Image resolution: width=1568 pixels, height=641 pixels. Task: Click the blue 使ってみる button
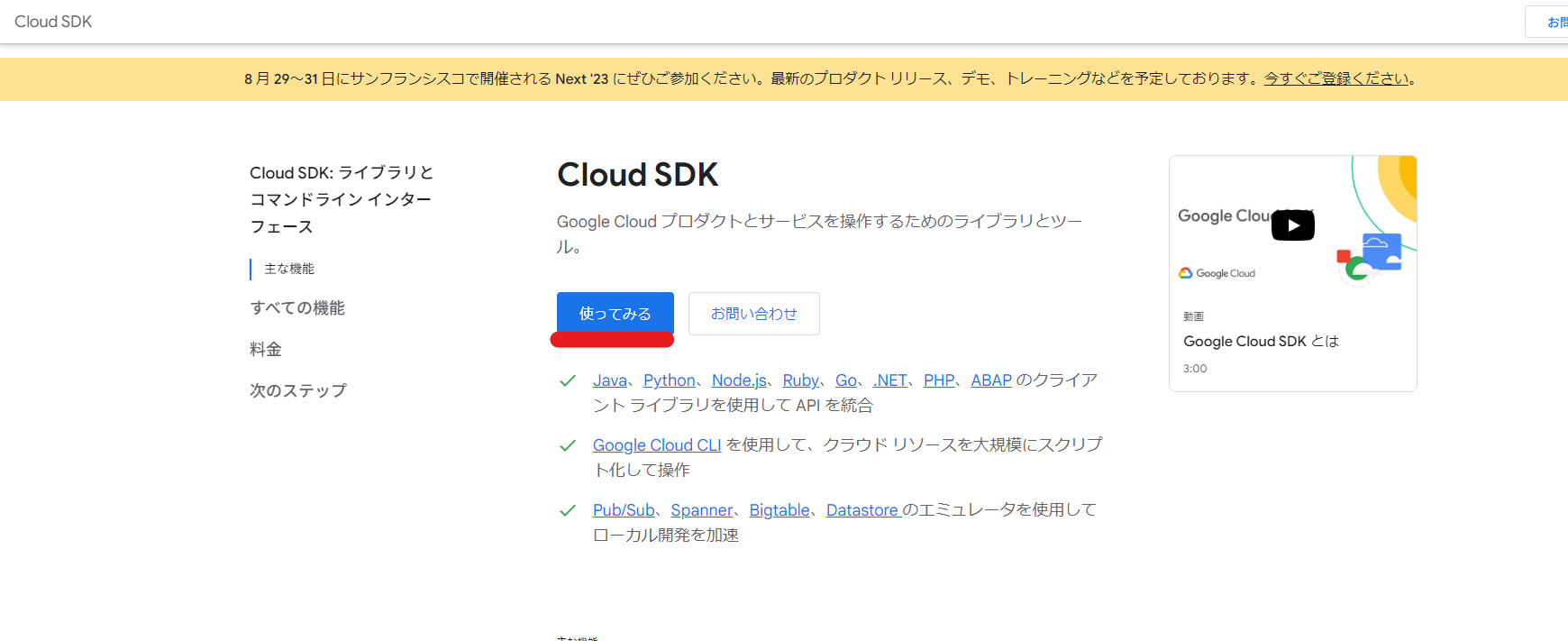point(615,314)
